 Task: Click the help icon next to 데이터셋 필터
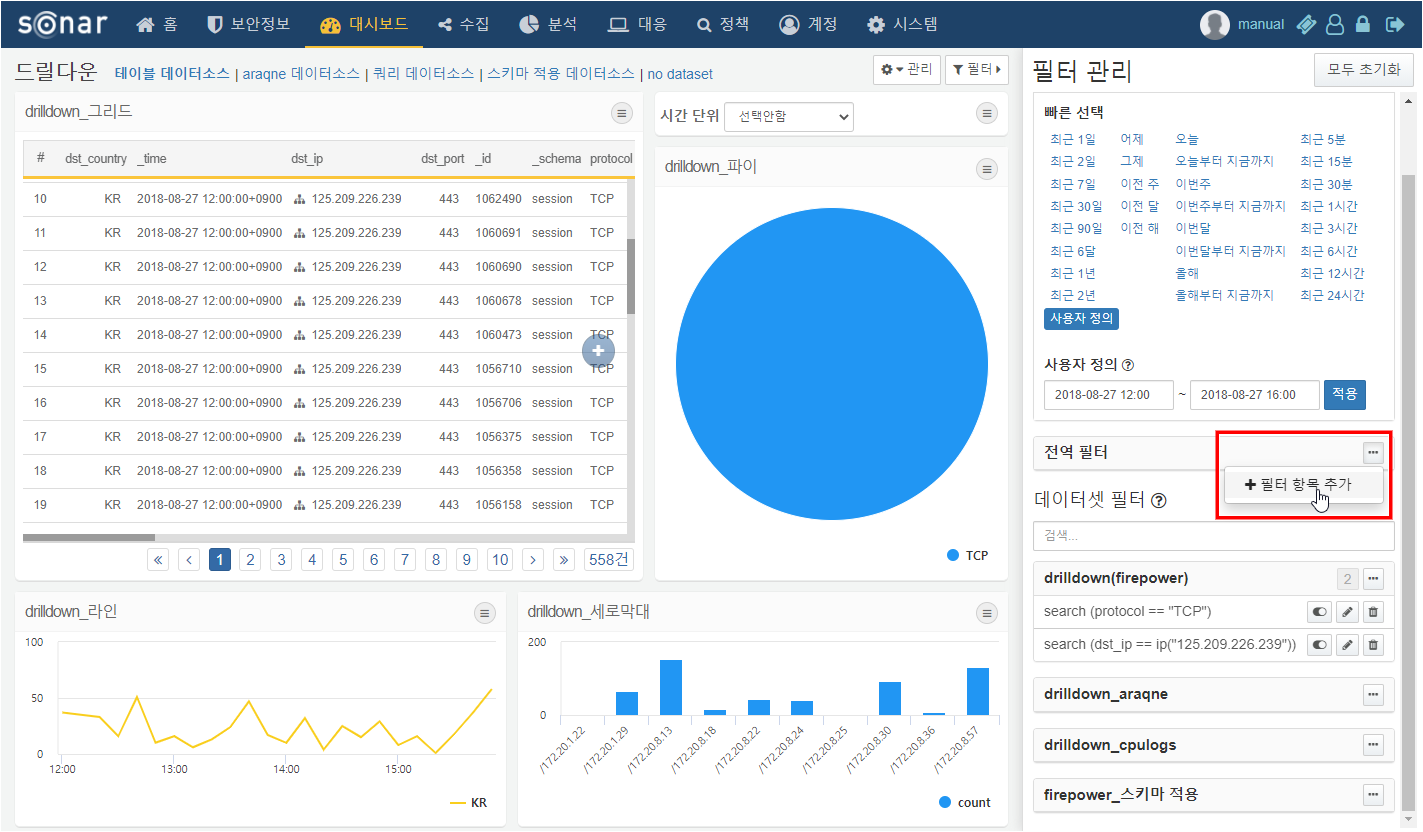coord(1159,500)
